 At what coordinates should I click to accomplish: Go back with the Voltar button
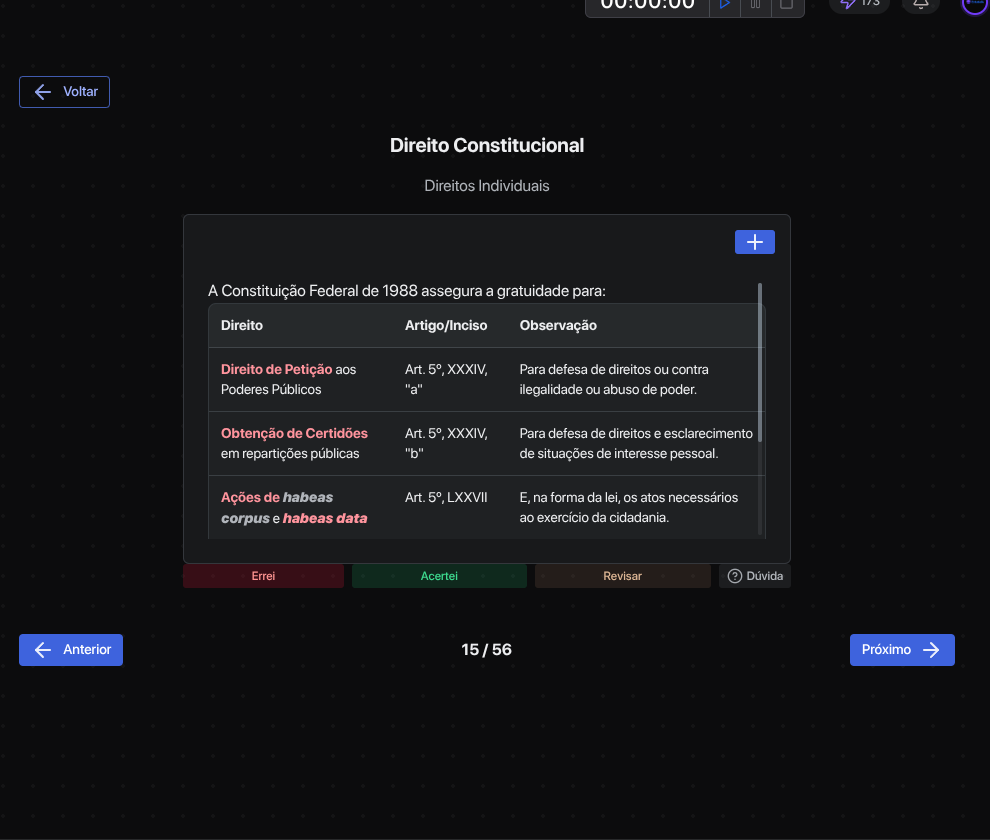point(65,92)
